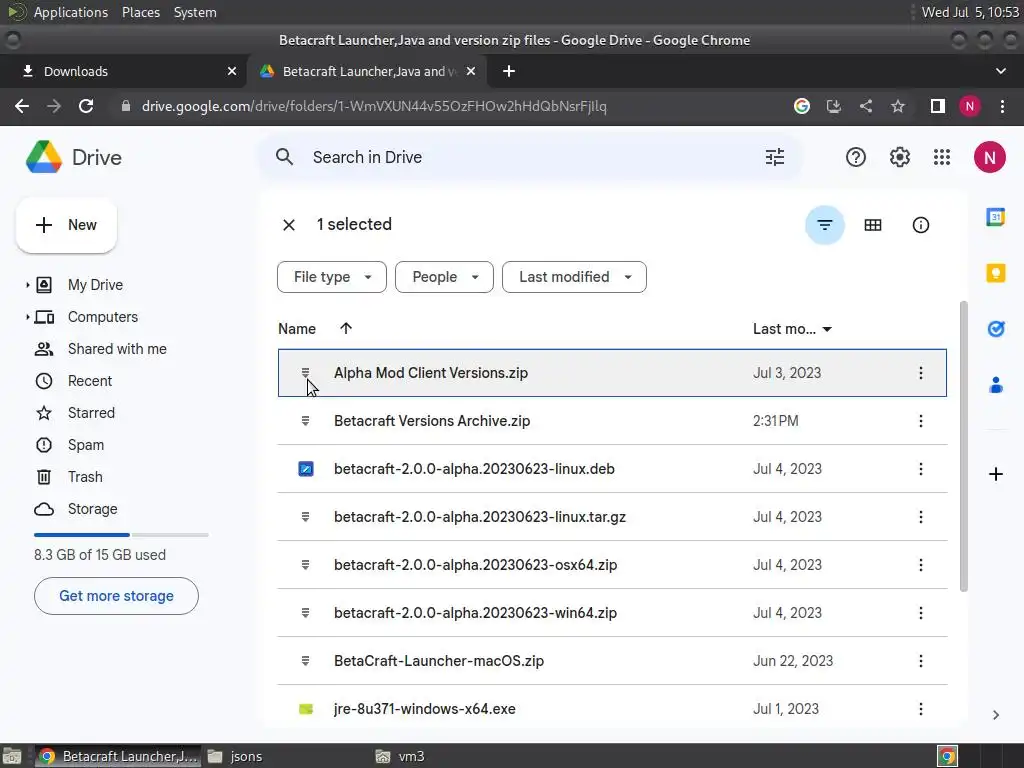Screen dimensions: 1024x768
Task: Expand My Drive tree arrow
Action: point(27,285)
